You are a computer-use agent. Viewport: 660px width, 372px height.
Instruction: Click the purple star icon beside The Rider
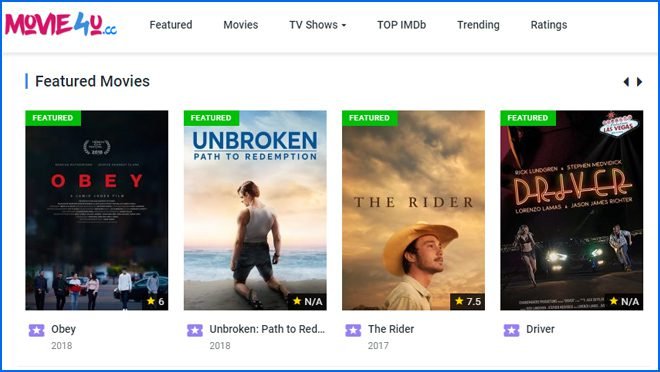point(353,330)
